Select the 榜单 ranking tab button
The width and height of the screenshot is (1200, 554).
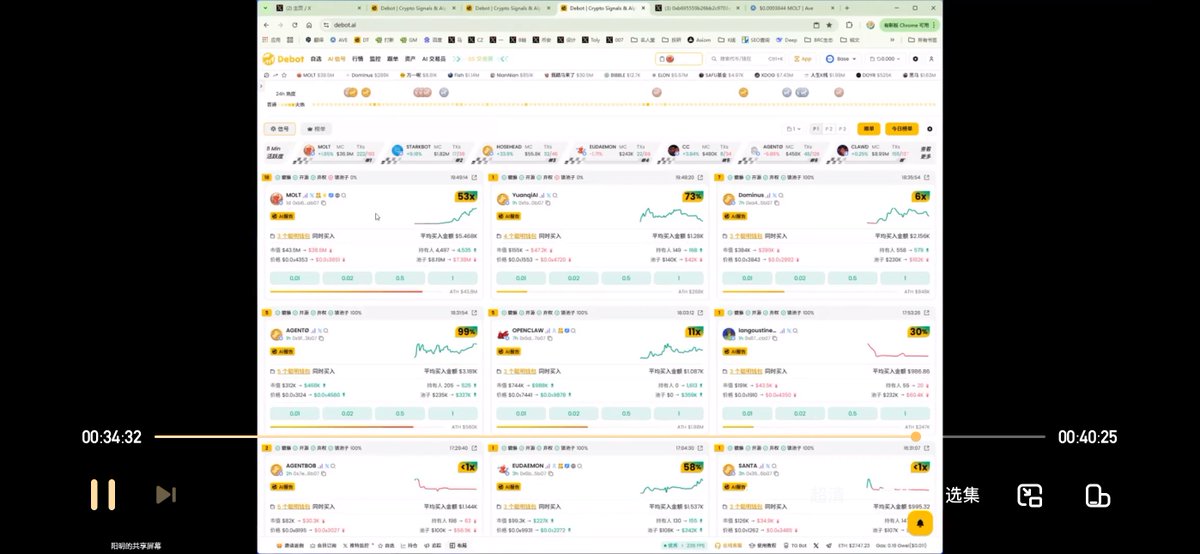click(316, 129)
